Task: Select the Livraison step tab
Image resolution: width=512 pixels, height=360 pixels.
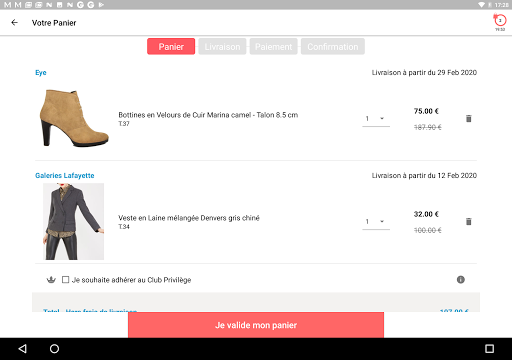Action: click(222, 46)
